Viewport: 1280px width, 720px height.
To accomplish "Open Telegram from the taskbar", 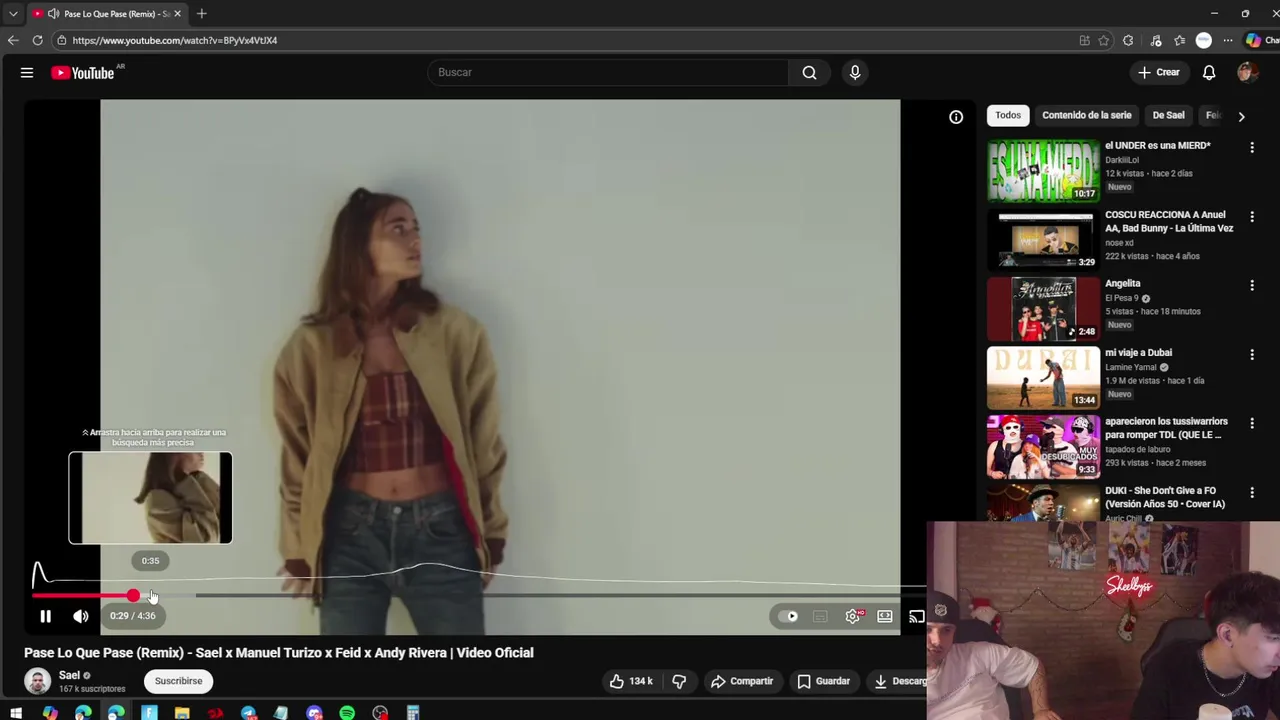I will (x=248, y=713).
